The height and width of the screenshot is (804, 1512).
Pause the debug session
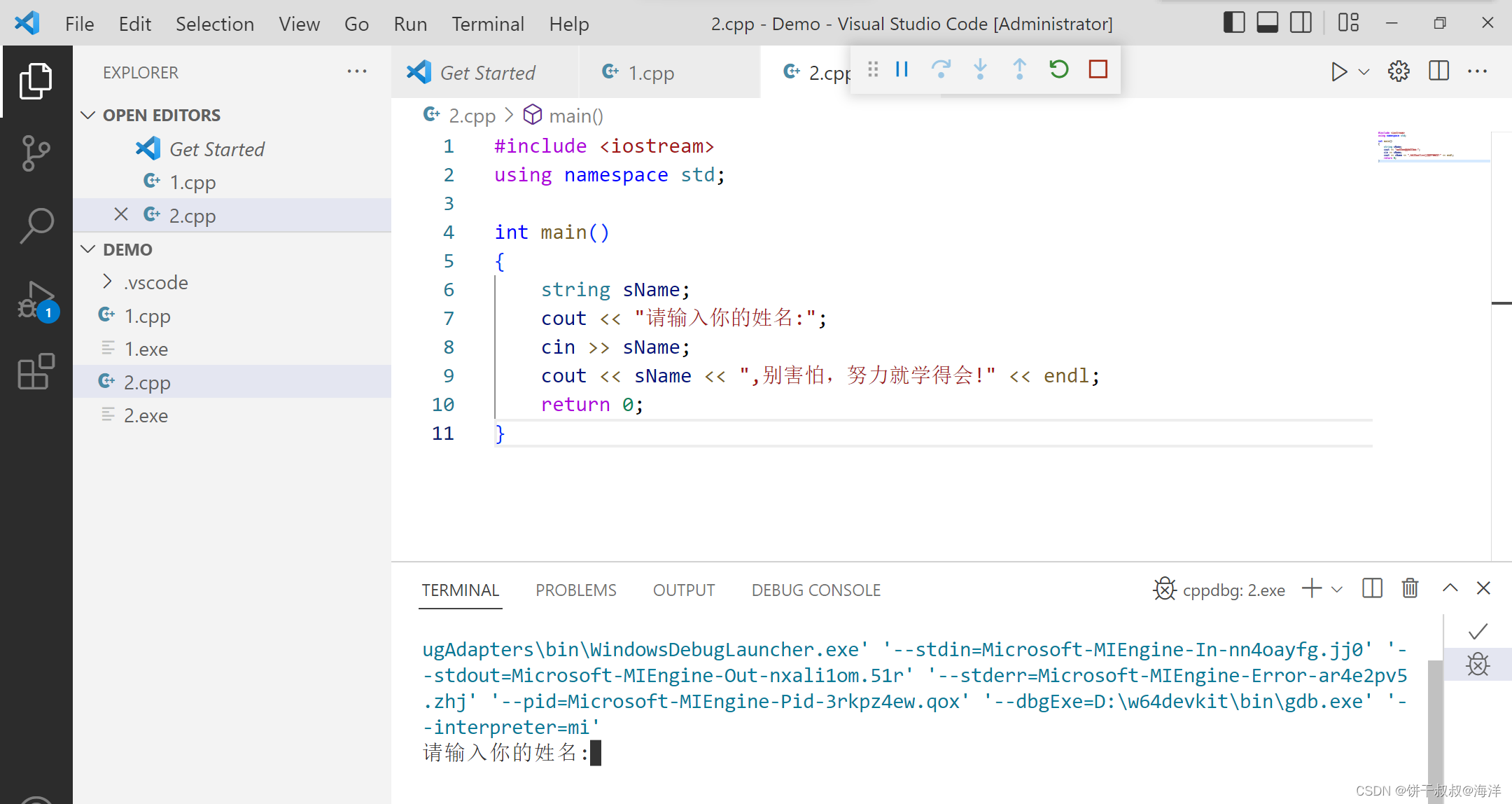(x=902, y=69)
